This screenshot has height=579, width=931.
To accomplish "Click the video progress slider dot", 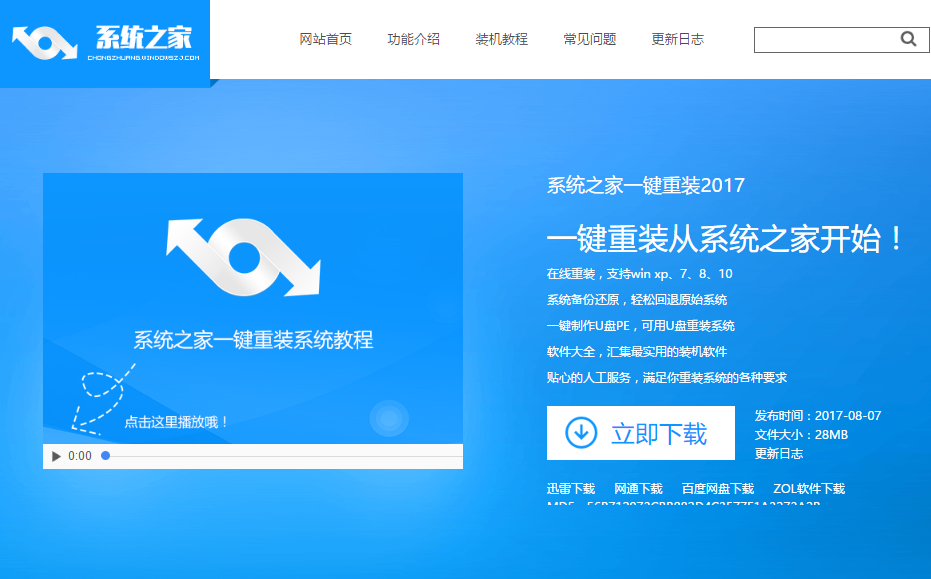I will click(x=105, y=456).
